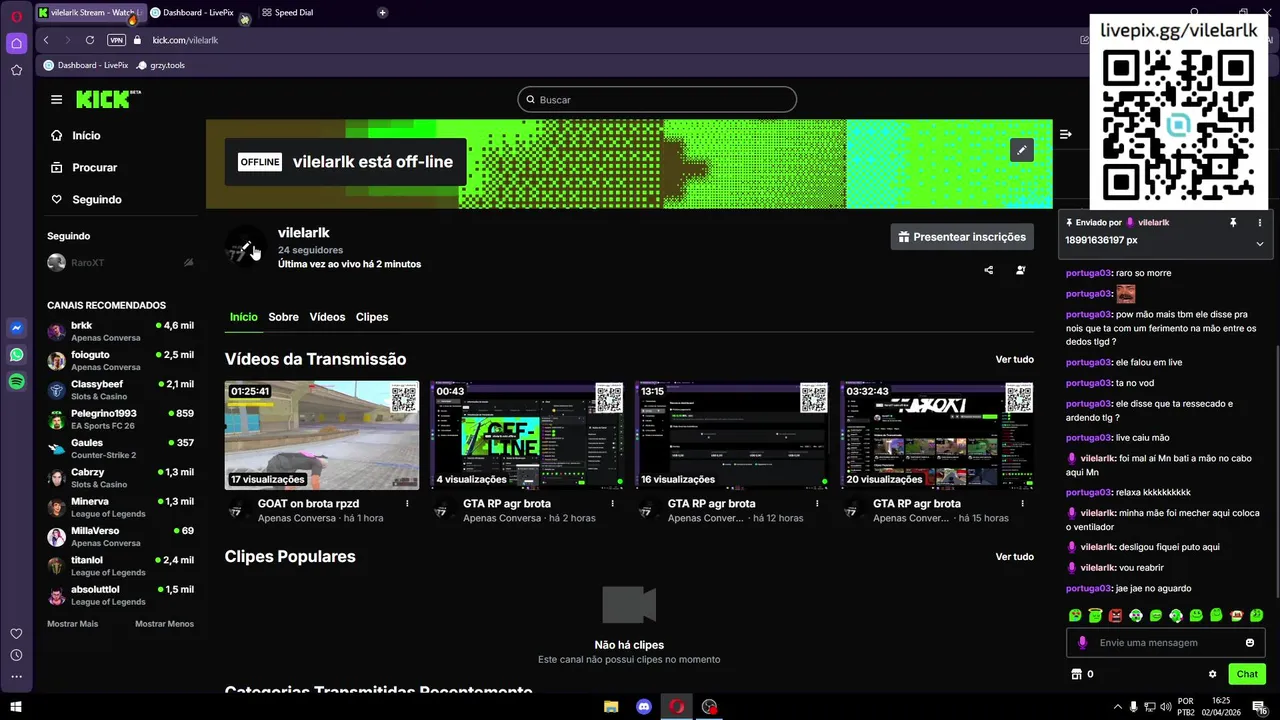Unpin the pinned chat message
The image size is (1280, 720).
point(1233,222)
